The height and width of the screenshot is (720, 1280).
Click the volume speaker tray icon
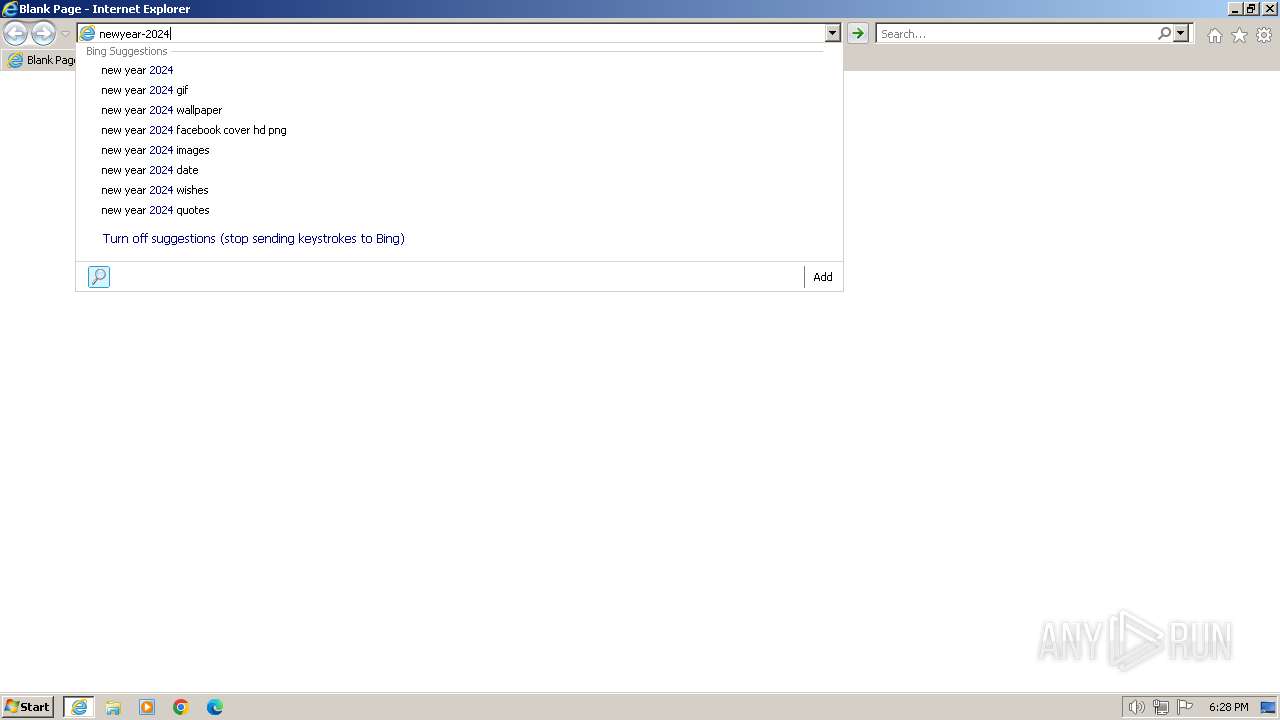click(x=1136, y=707)
